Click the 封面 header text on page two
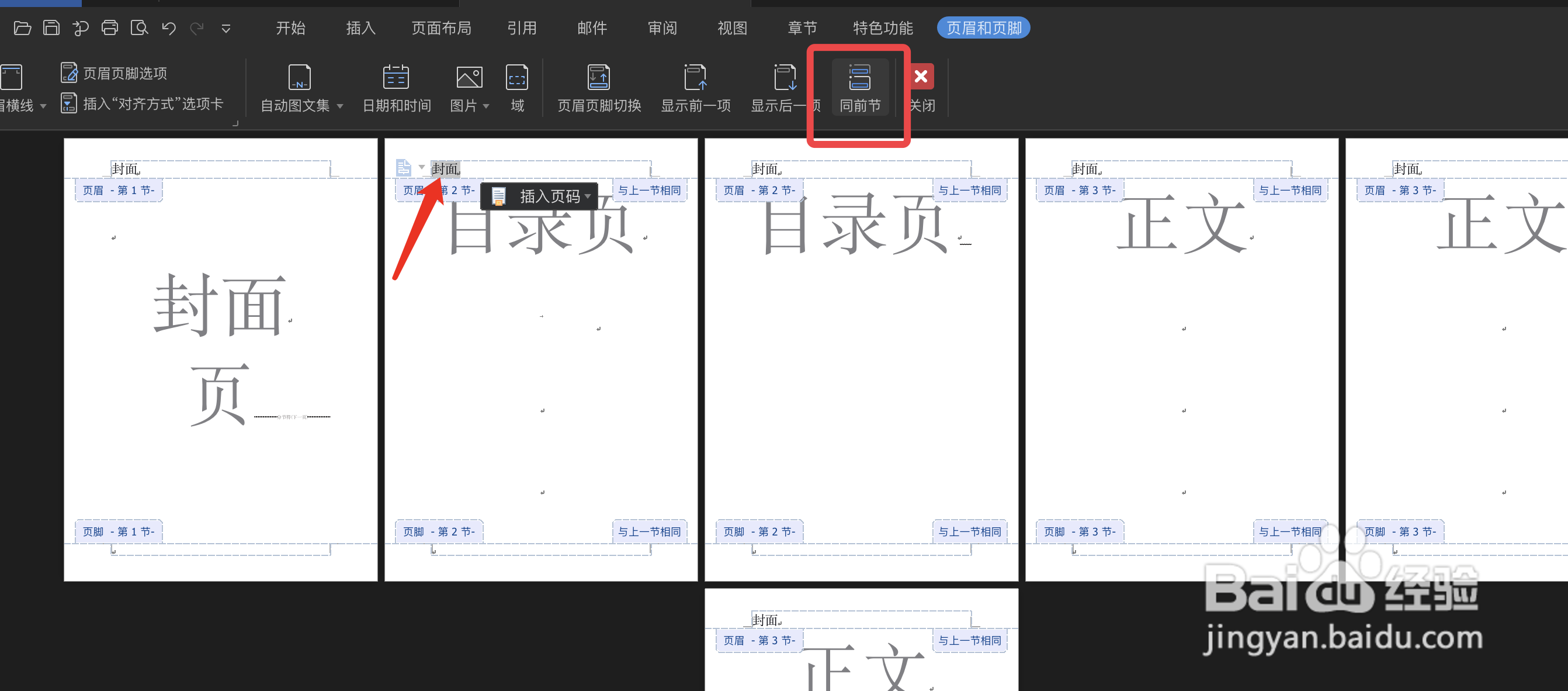 [x=445, y=169]
